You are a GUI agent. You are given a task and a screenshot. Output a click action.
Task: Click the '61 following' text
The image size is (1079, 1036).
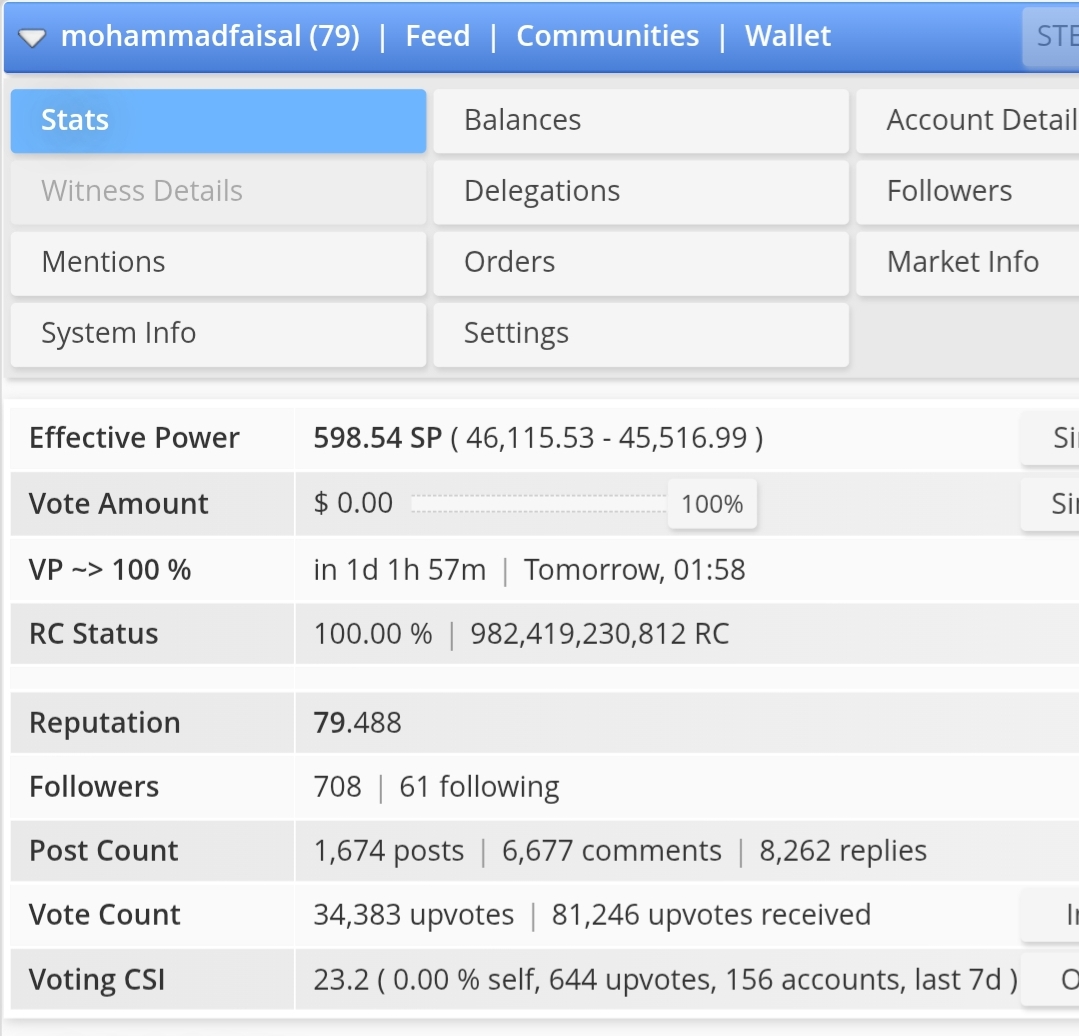coord(479,787)
